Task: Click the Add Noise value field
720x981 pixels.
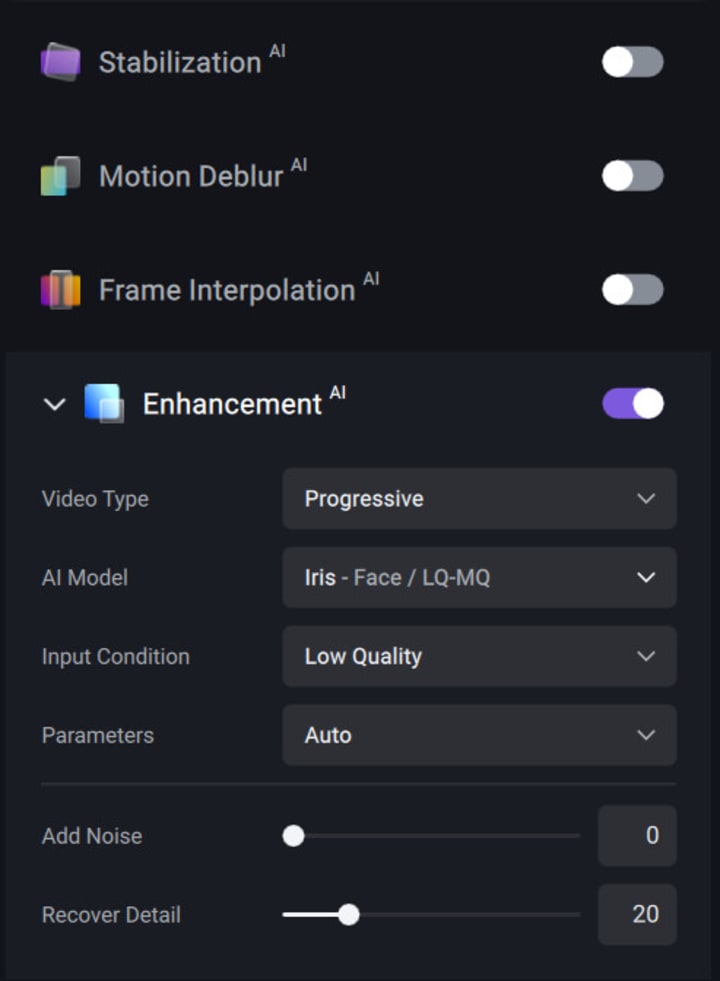Action: click(637, 835)
